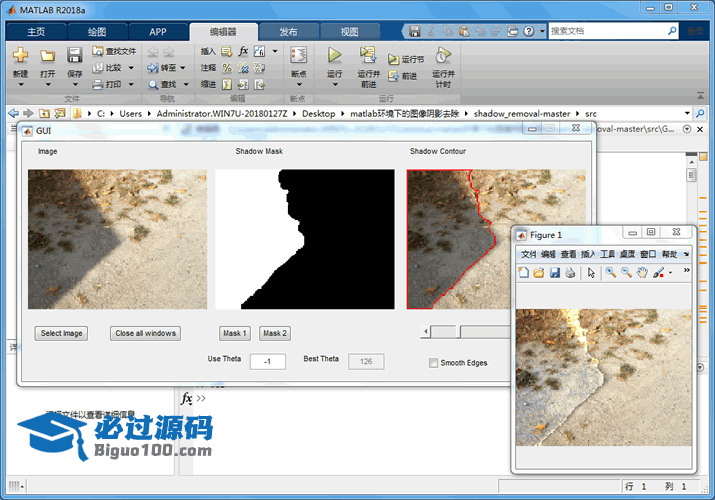Click the Mask 2 button
This screenshot has height=500, width=715.
pyautogui.click(x=275, y=333)
